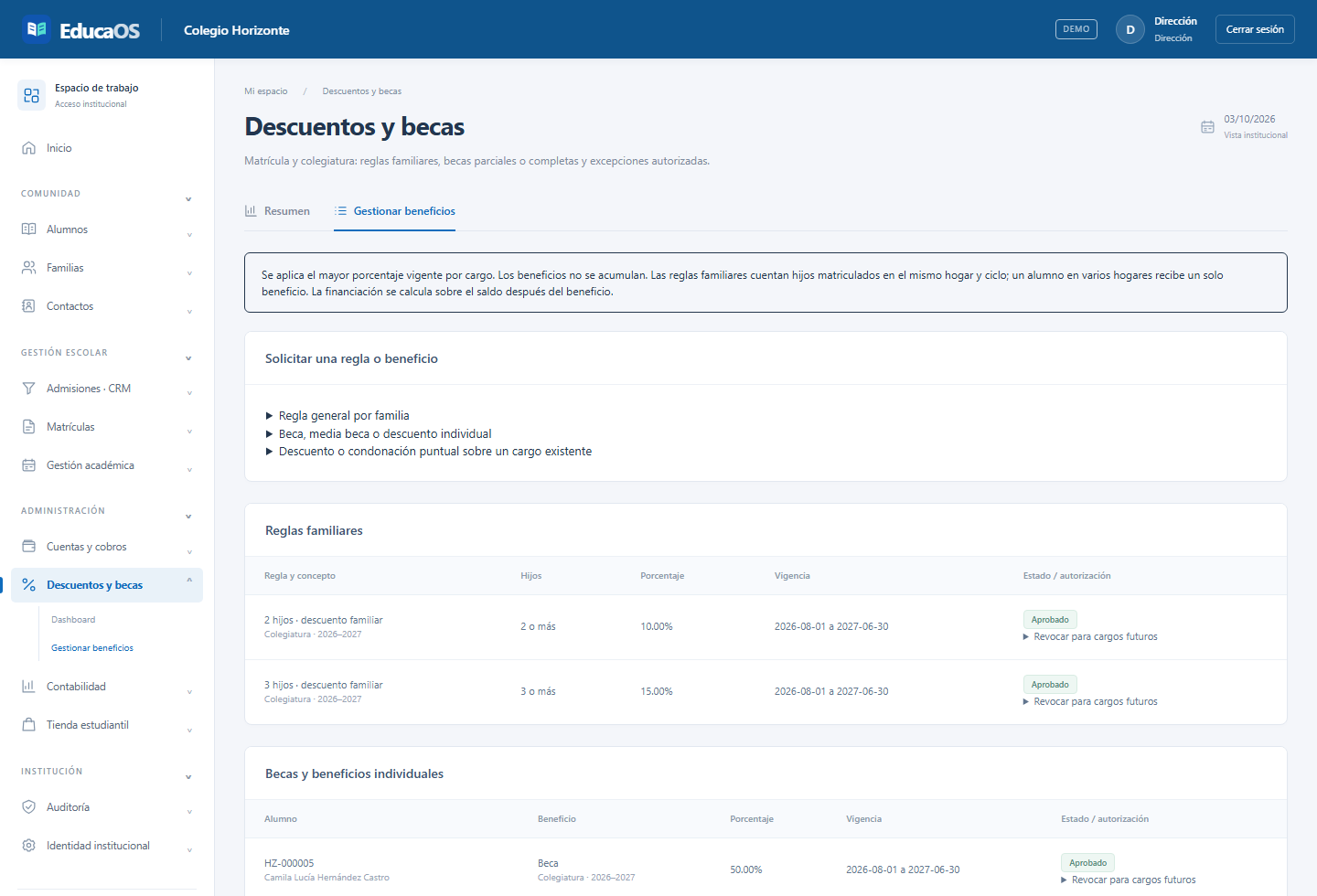
Task: Click the Descuentos y becas breadcrumb
Action: click(x=362, y=91)
